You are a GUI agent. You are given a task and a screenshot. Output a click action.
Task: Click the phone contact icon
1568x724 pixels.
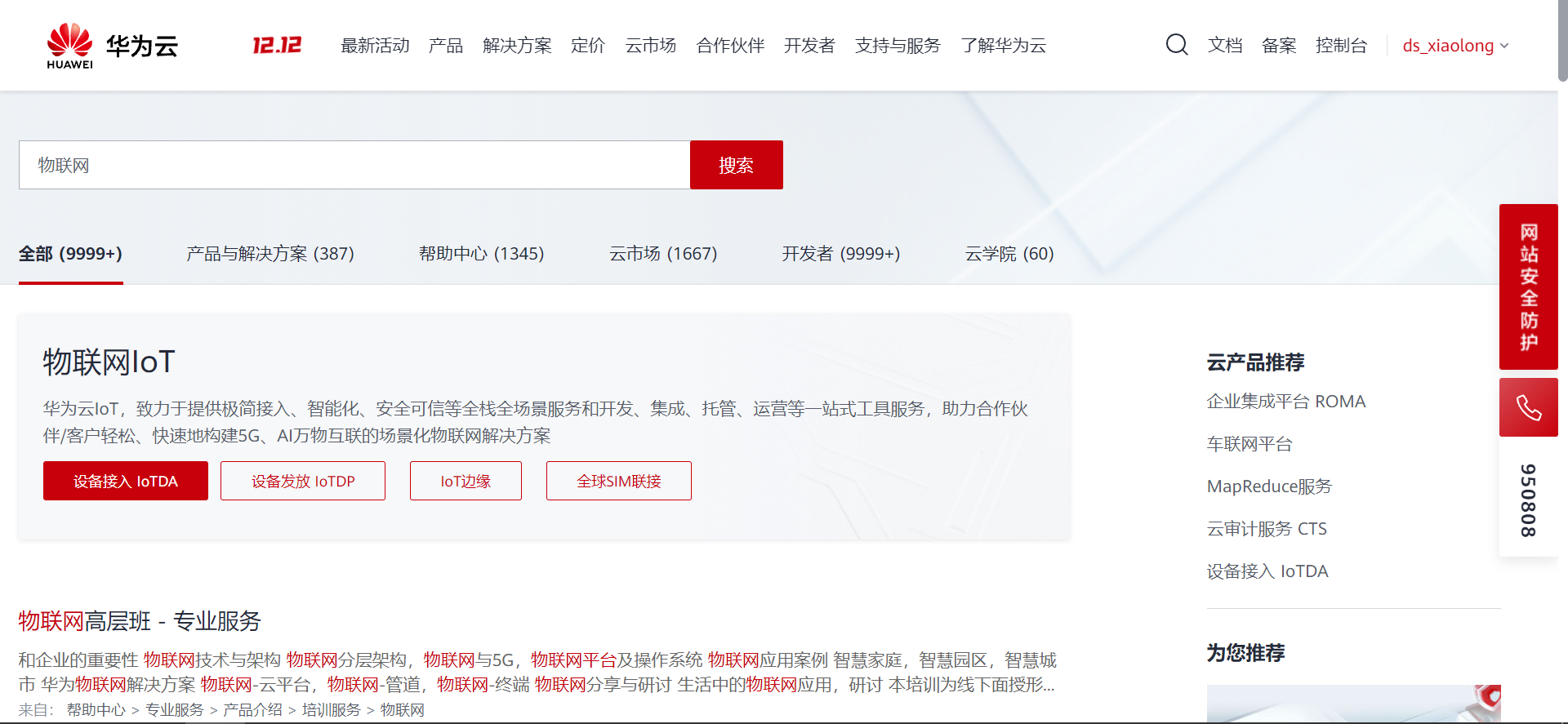click(1529, 407)
